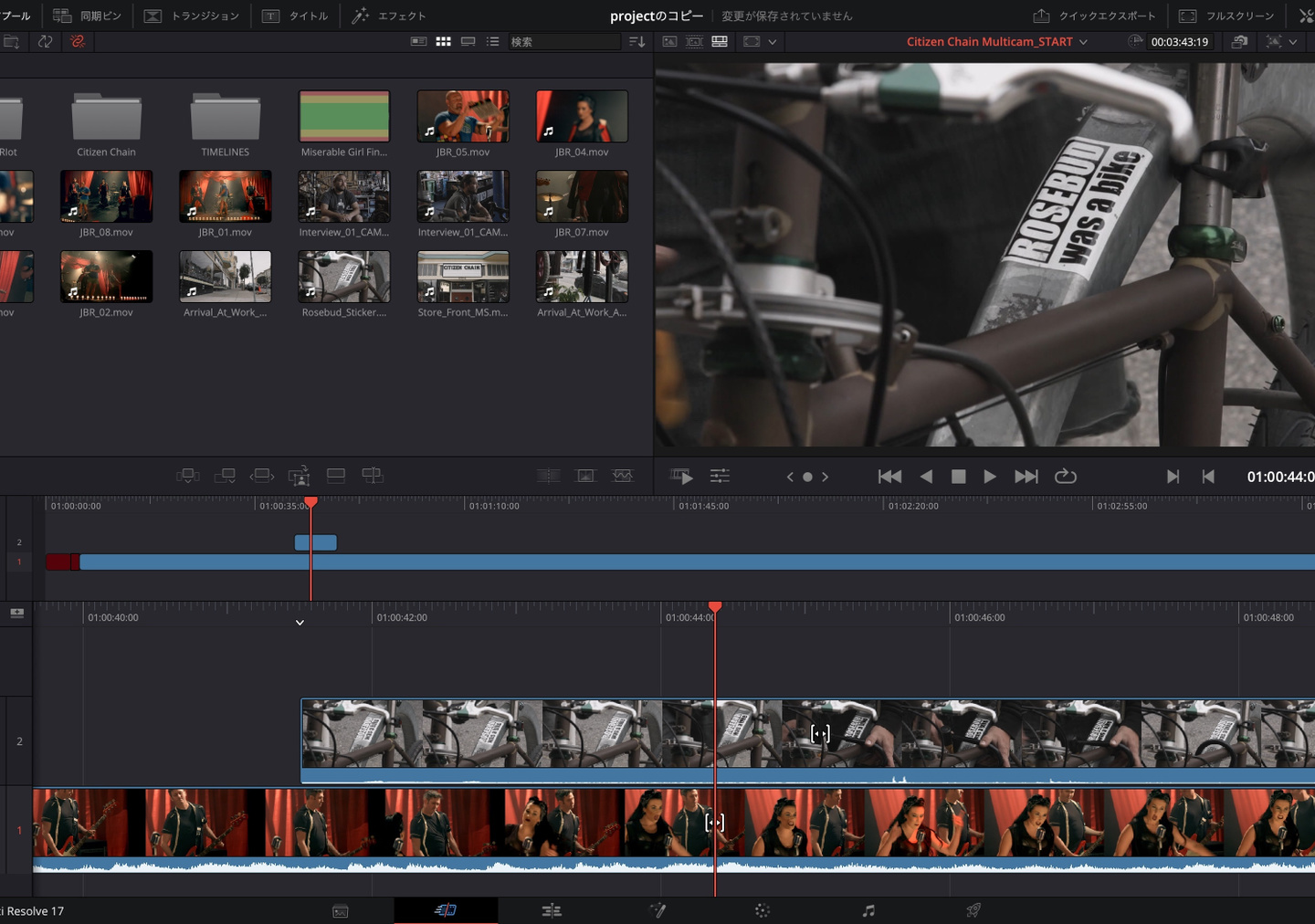Jump to next edit point
The width and height of the screenshot is (1315, 924).
pyautogui.click(x=1173, y=477)
